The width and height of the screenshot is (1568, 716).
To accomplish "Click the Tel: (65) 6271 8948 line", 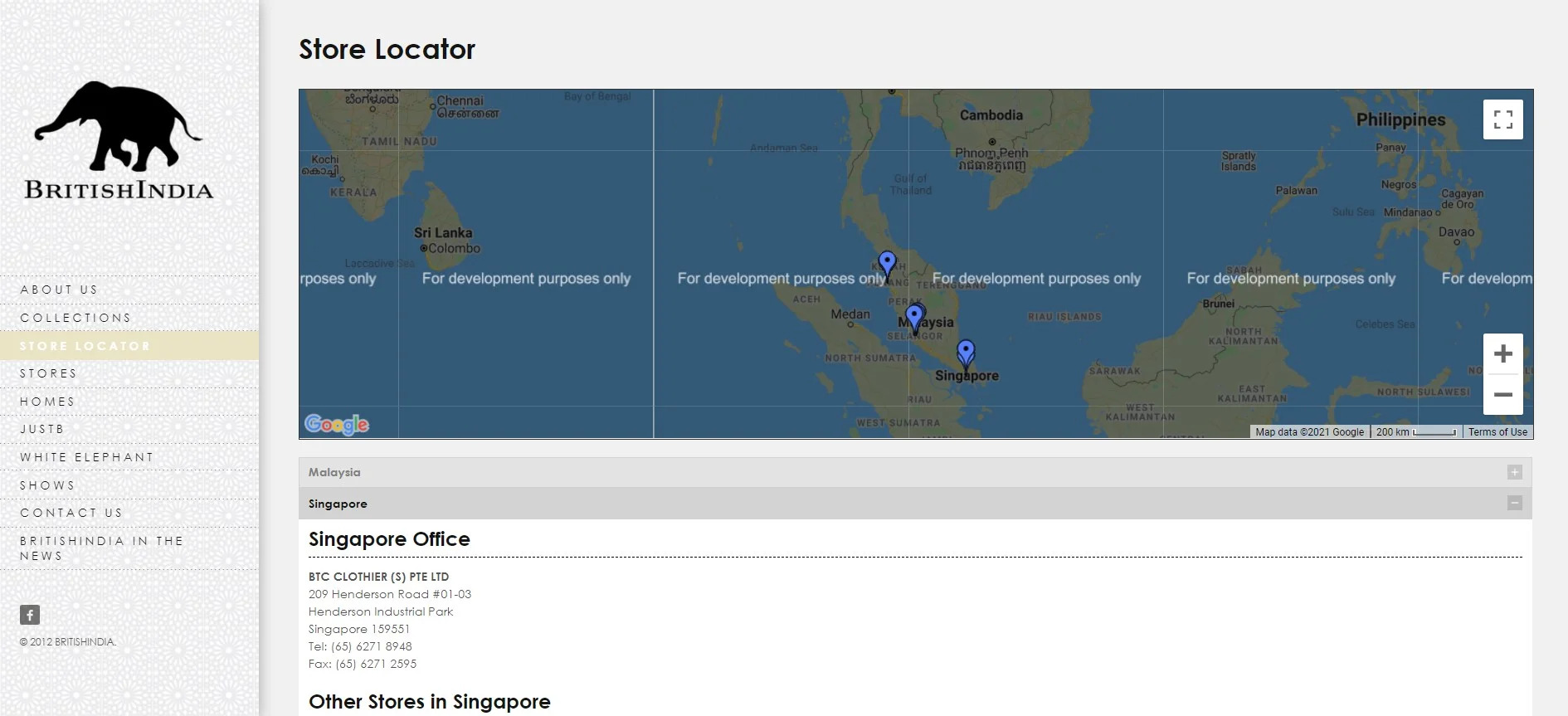I will 360,646.
